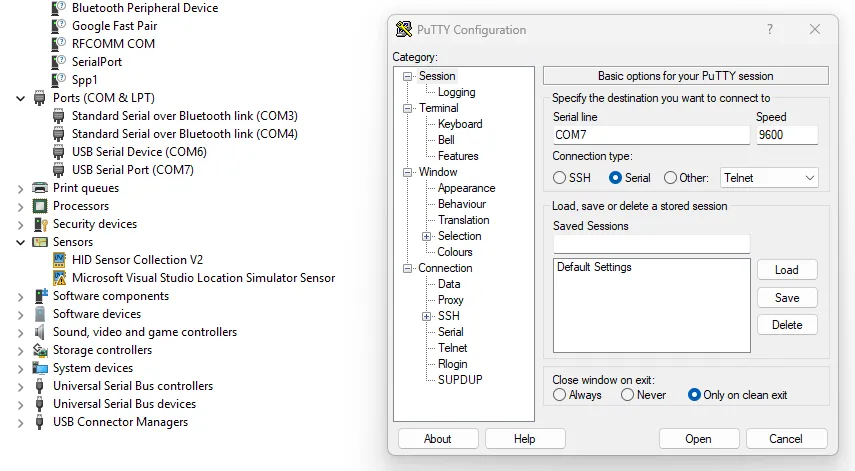Click the Sound, video and game controllers icon

[39, 332]
